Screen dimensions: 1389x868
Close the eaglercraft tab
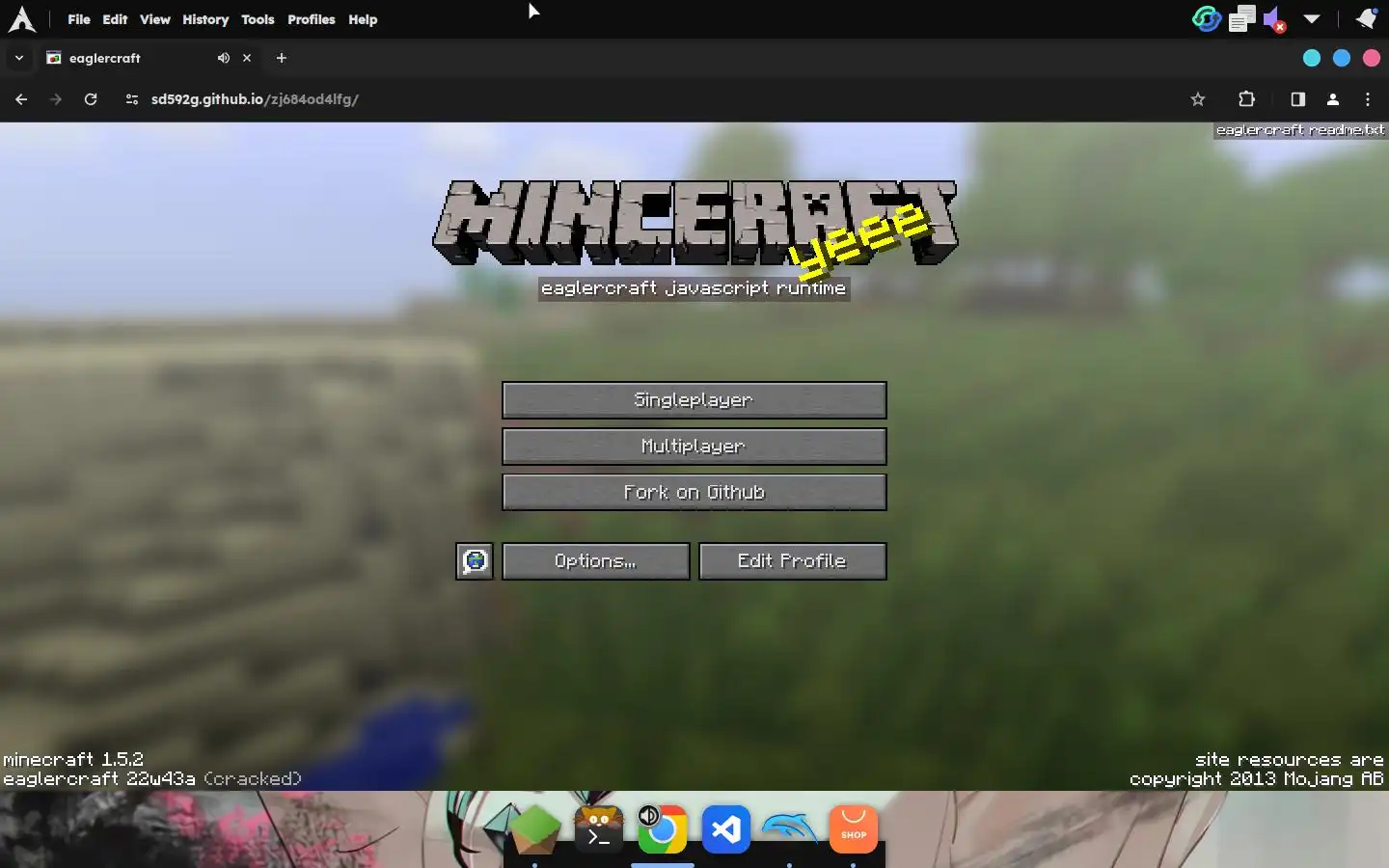(x=247, y=58)
